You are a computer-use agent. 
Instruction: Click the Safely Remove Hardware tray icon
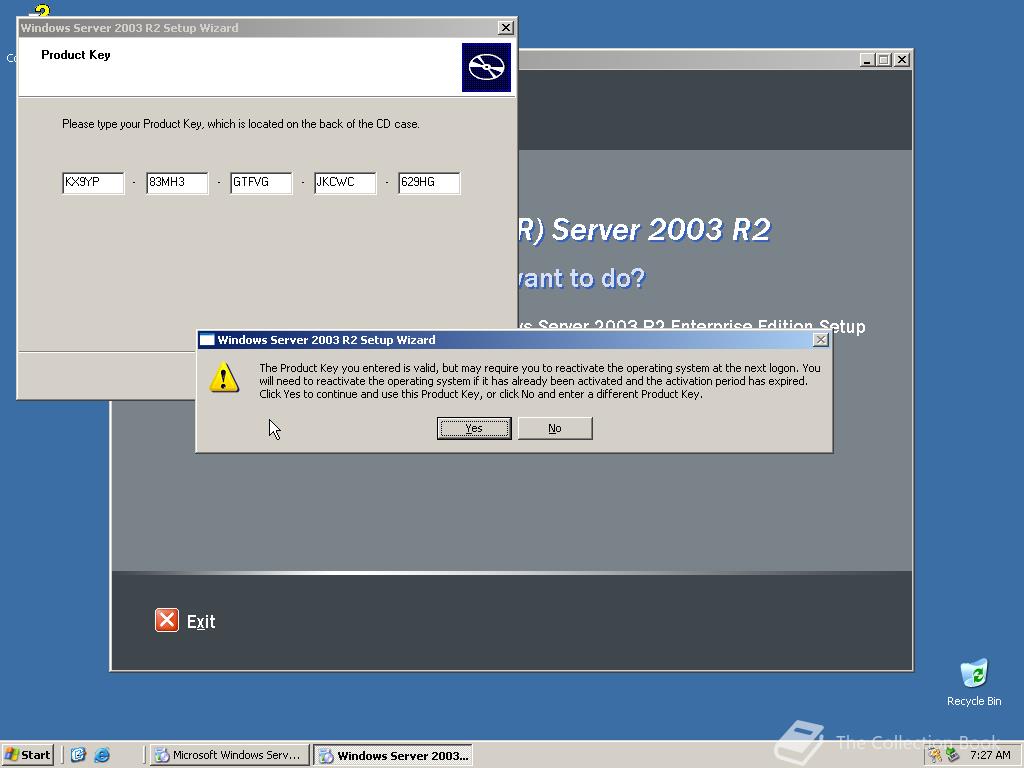click(951, 755)
